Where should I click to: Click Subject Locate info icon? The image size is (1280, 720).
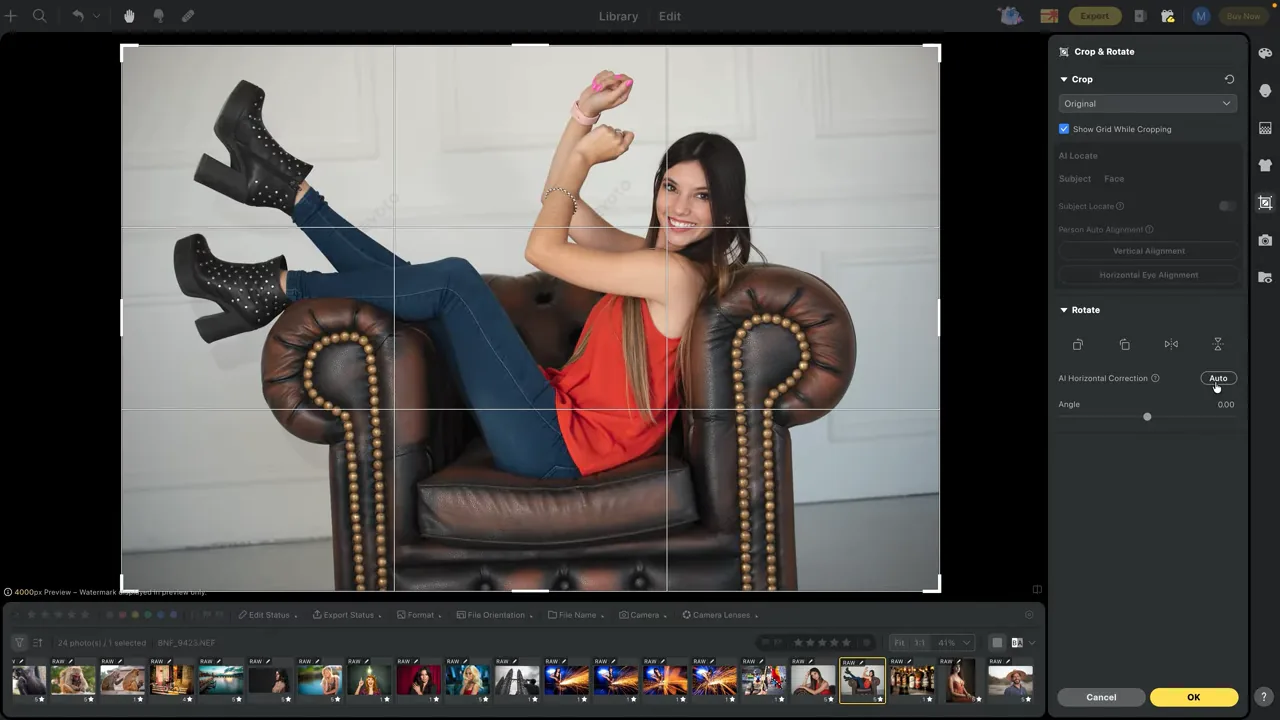tap(1120, 206)
